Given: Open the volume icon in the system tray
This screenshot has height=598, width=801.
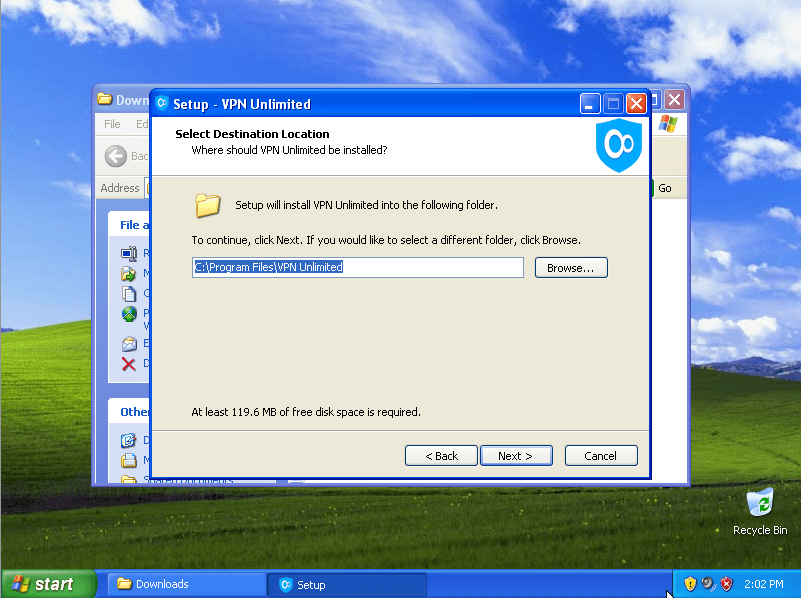Looking at the screenshot, I should click(x=707, y=584).
